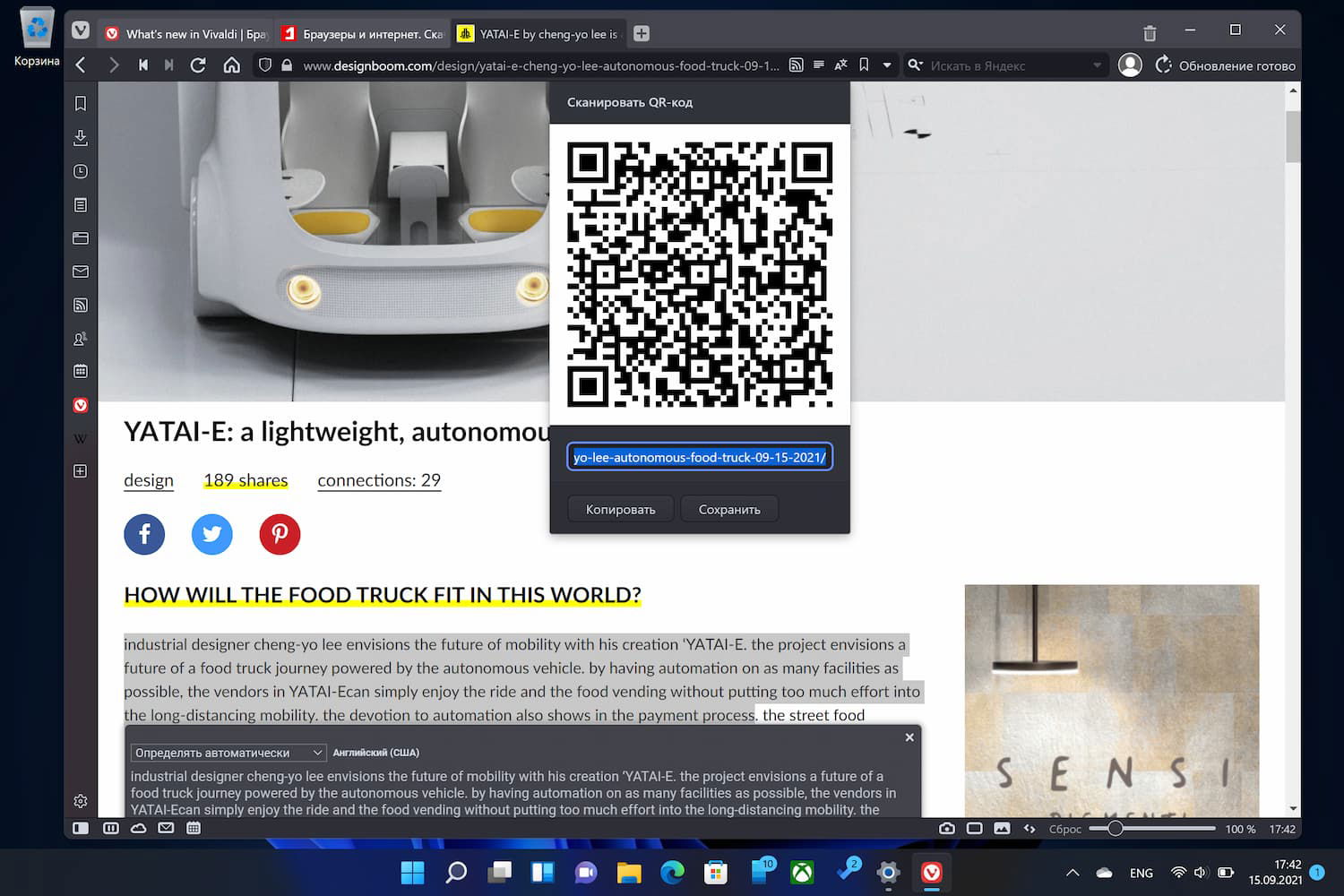Expand the address bar history dropdown
1344x896 pixels.
(887, 65)
